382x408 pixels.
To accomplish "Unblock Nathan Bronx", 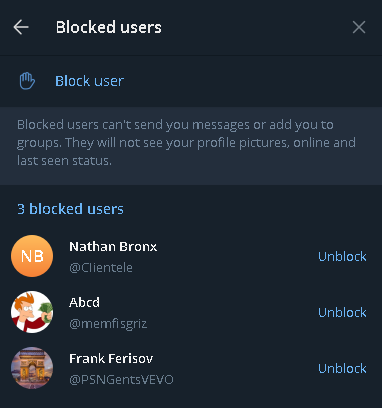I will [x=342, y=256].
